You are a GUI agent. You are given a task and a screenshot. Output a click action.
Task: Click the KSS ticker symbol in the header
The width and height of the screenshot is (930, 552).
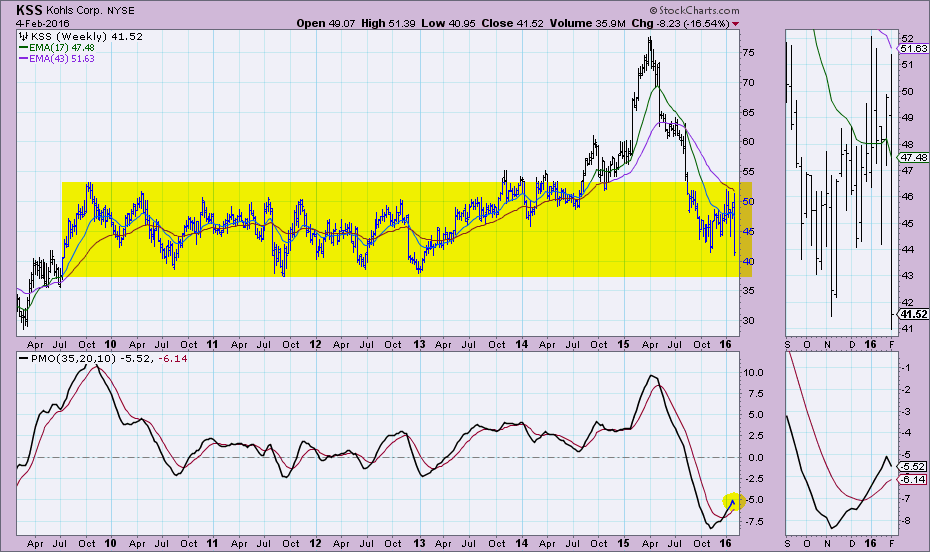tap(28, 10)
